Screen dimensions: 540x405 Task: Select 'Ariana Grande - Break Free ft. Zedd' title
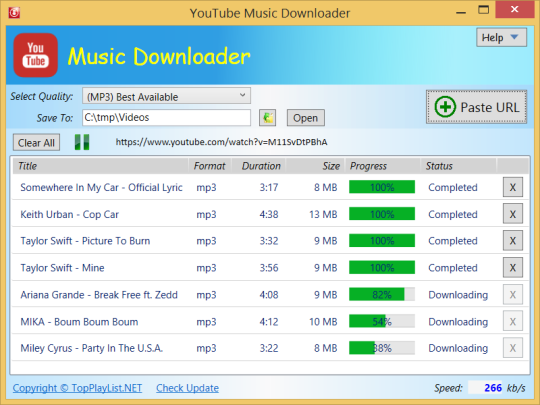click(x=99, y=294)
